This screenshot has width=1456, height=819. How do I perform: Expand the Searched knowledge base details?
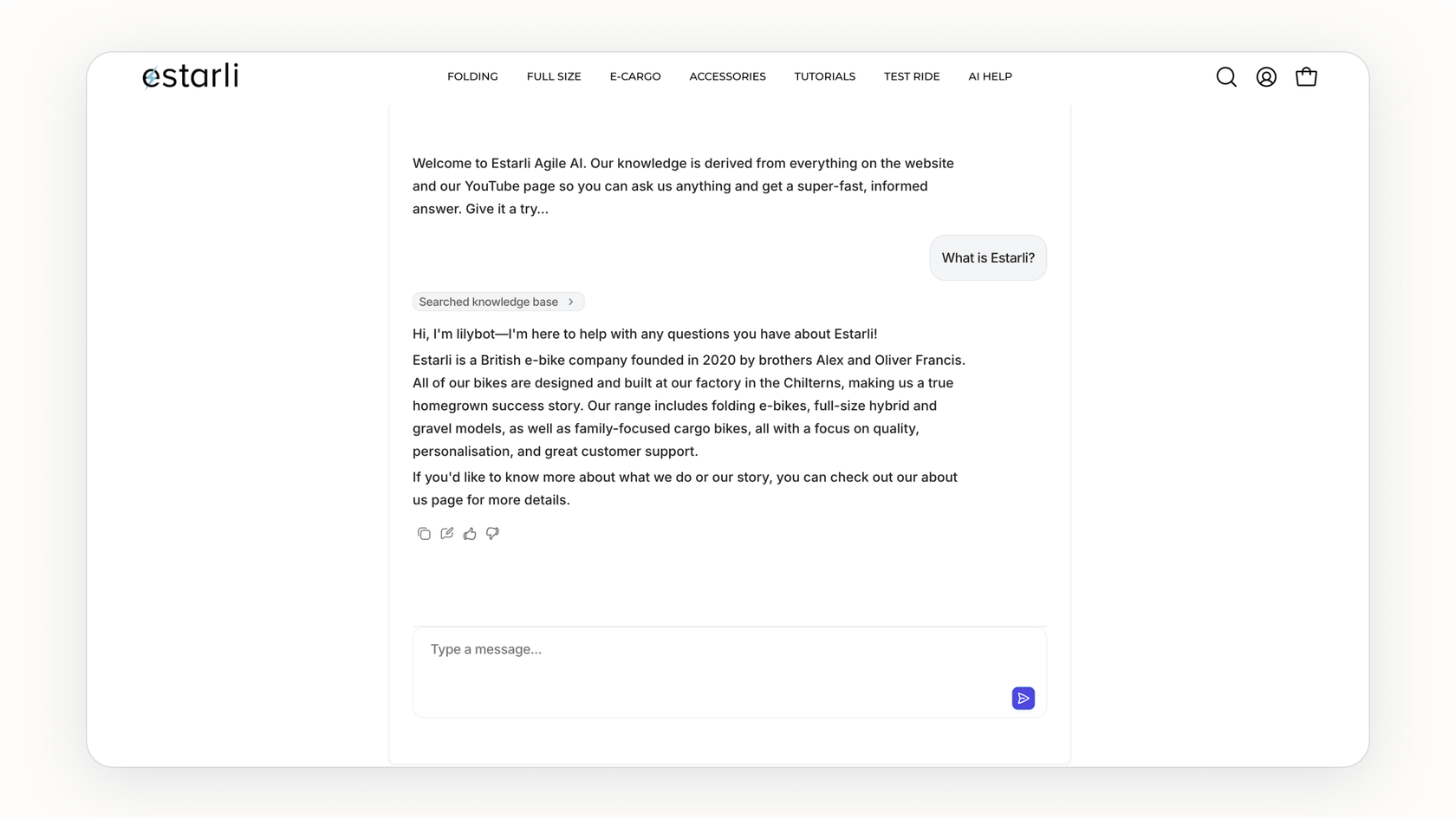497,302
